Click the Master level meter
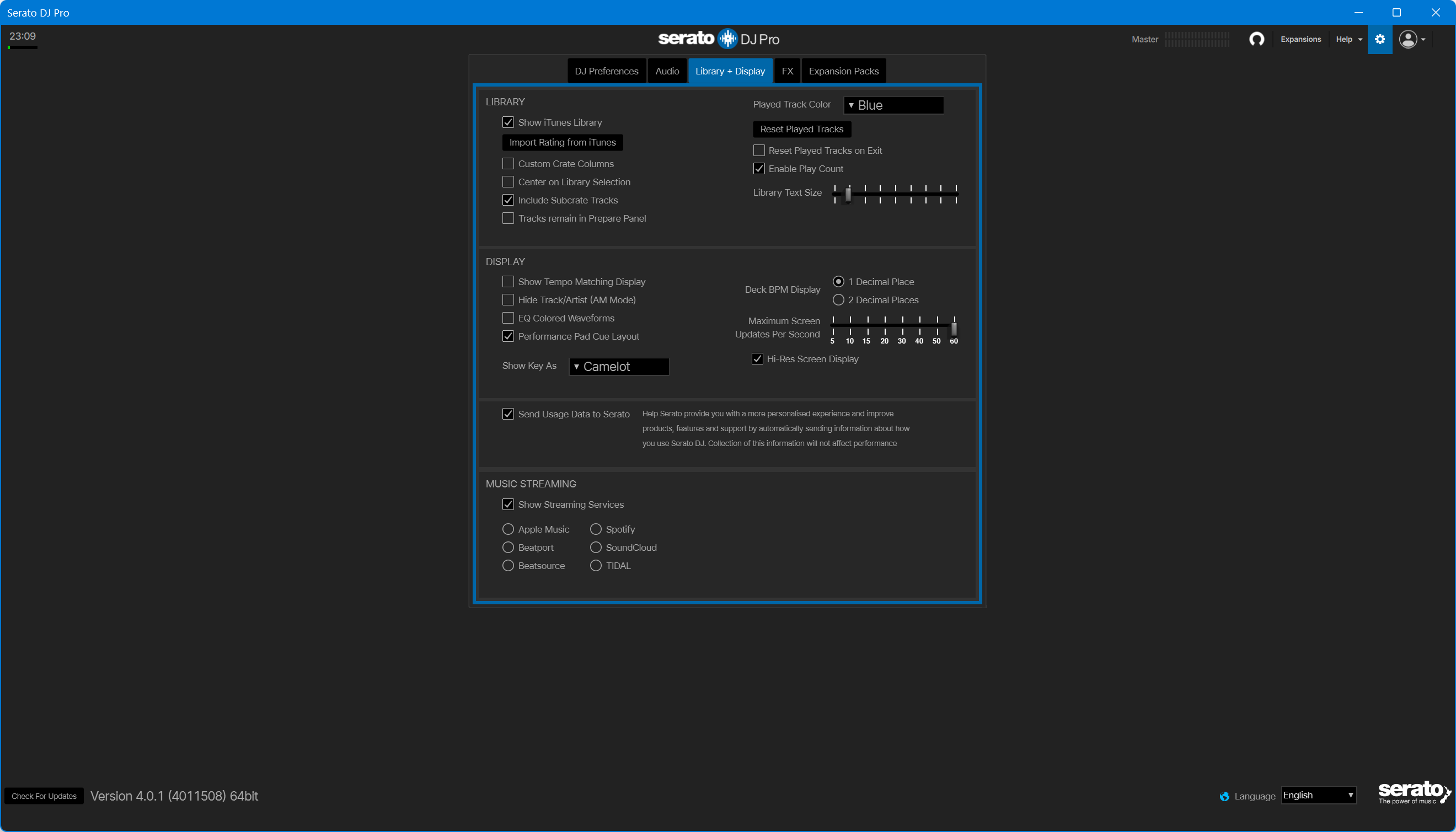The width and height of the screenshot is (1456, 832). [1197, 39]
